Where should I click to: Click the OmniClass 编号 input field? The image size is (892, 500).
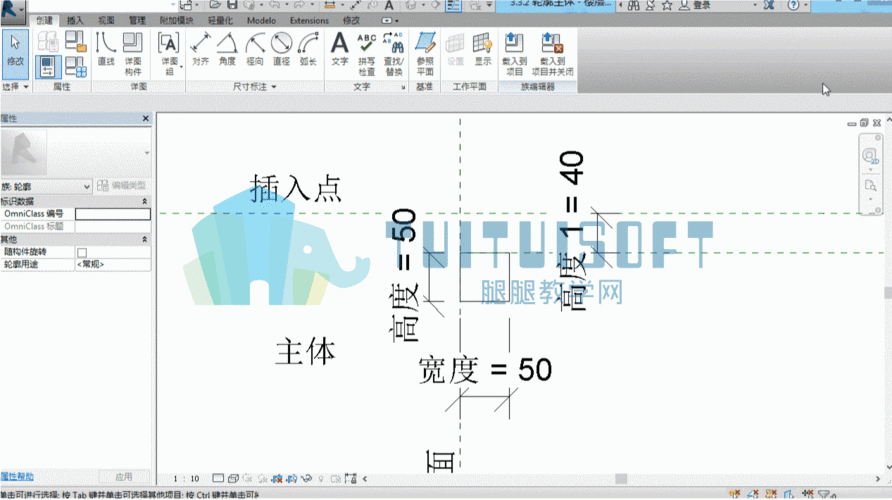(113, 214)
